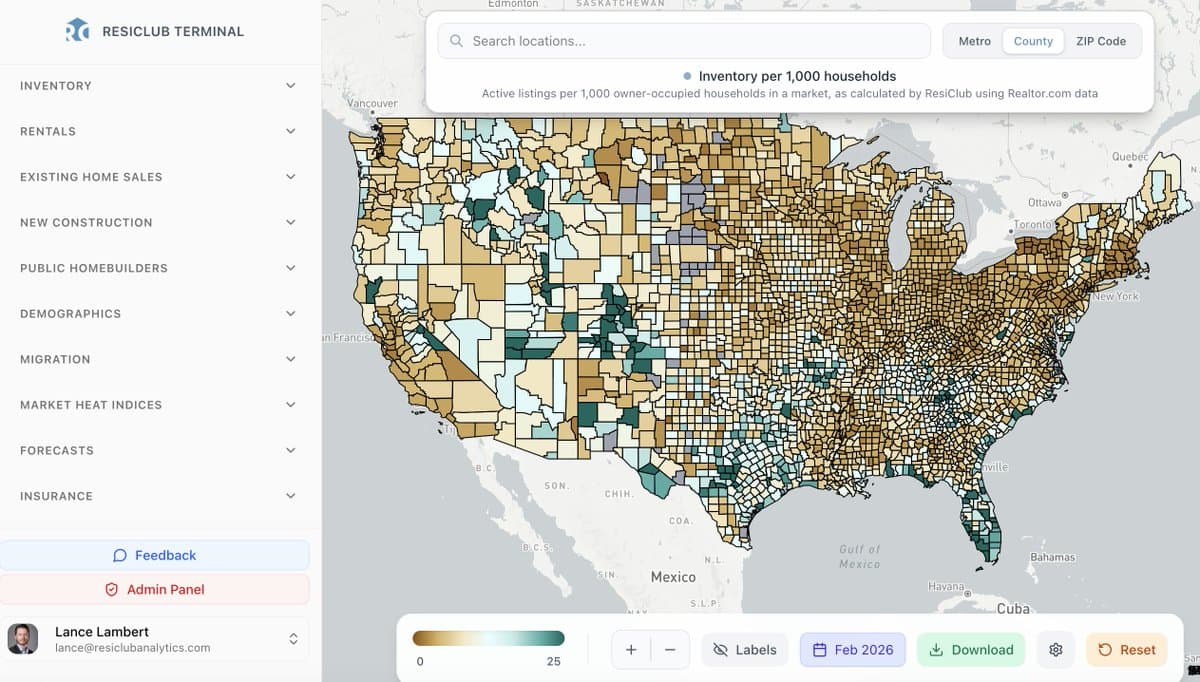
Task: Click the inventory color gradient legend
Action: [x=487, y=637]
